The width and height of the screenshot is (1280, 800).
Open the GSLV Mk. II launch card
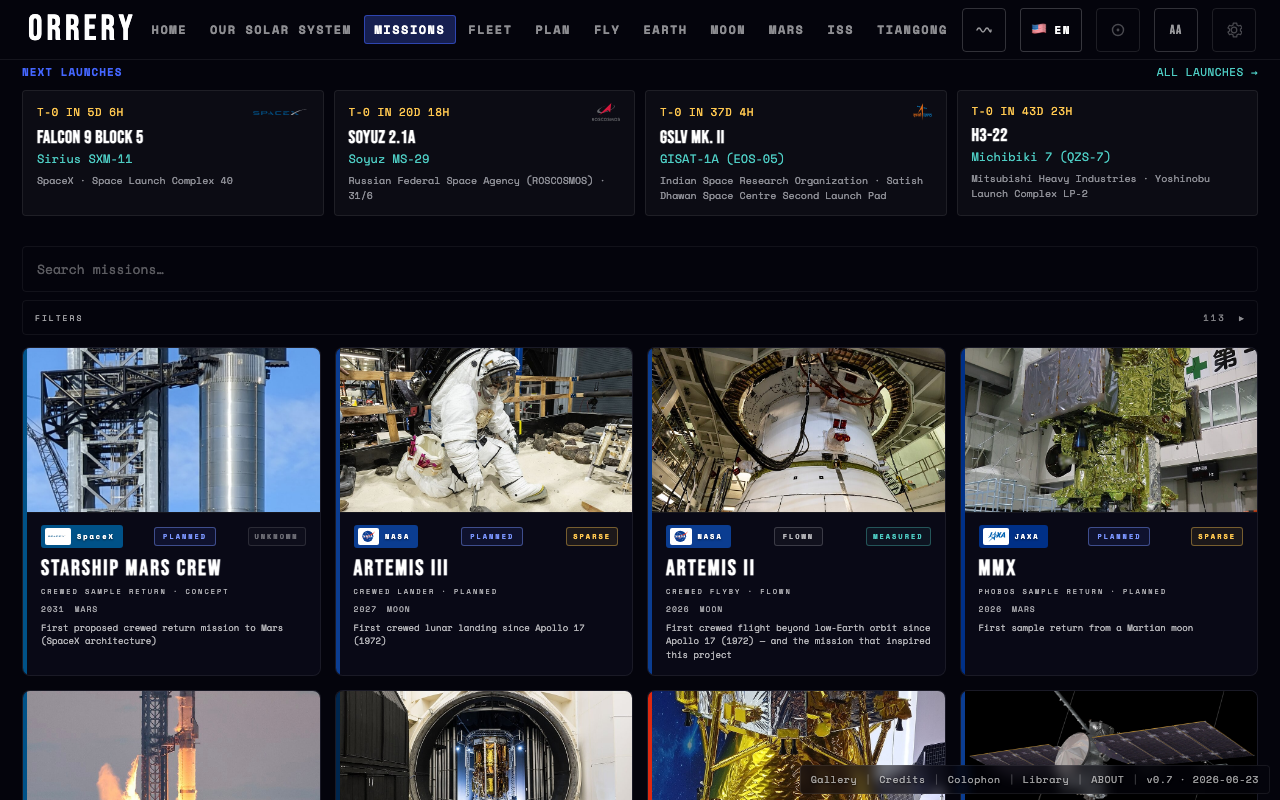[x=796, y=153]
